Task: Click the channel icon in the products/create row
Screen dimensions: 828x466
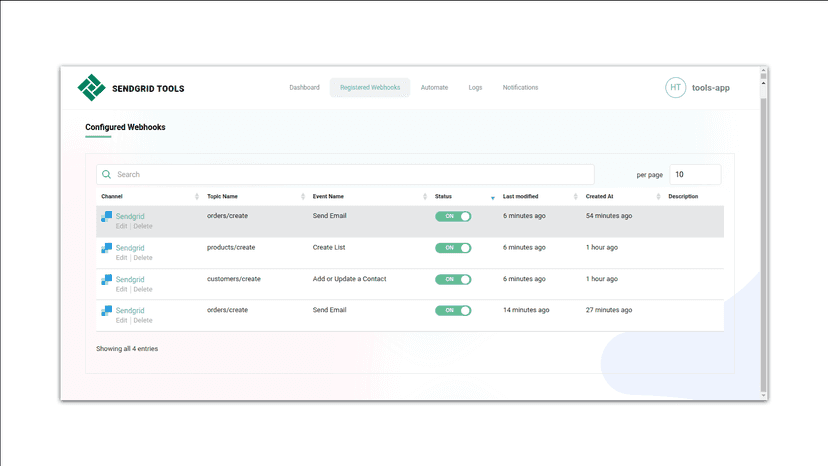Action: pyautogui.click(x=107, y=248)
